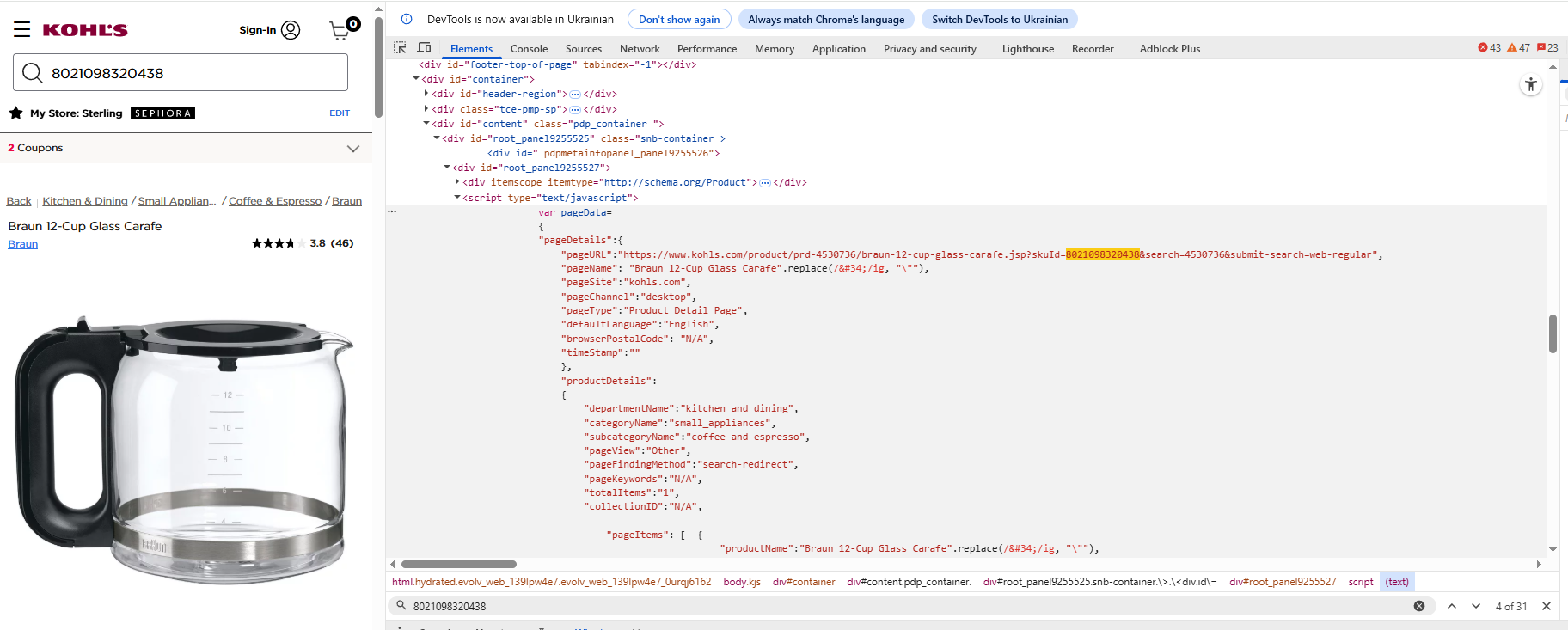Click the Kohl's logo
The height and width of the screenshot is (630, 1568).
(x=85, y=30)
